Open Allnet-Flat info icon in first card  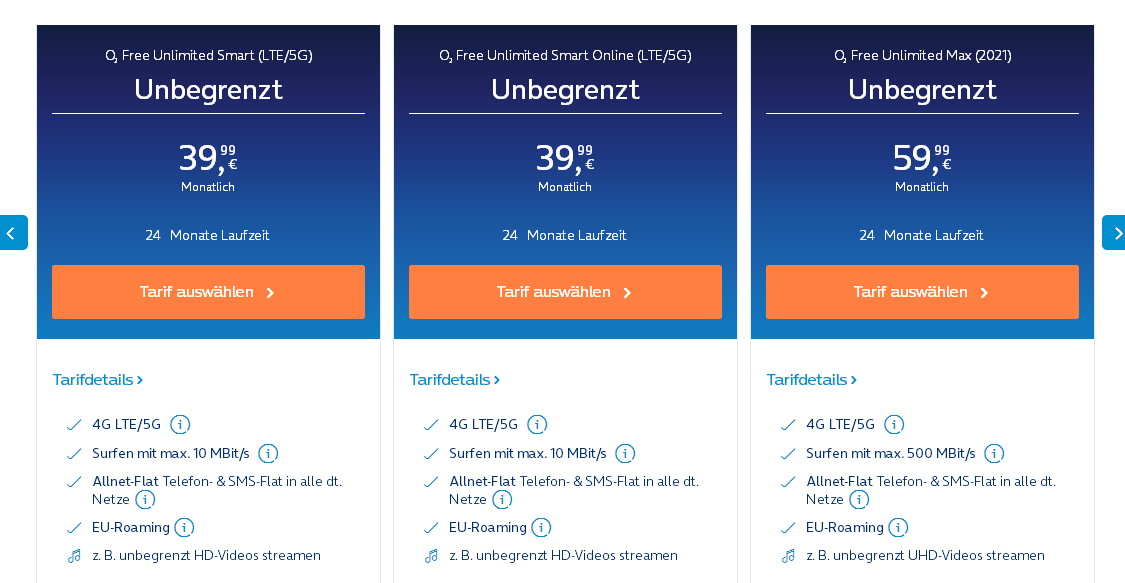pos(146,500)
